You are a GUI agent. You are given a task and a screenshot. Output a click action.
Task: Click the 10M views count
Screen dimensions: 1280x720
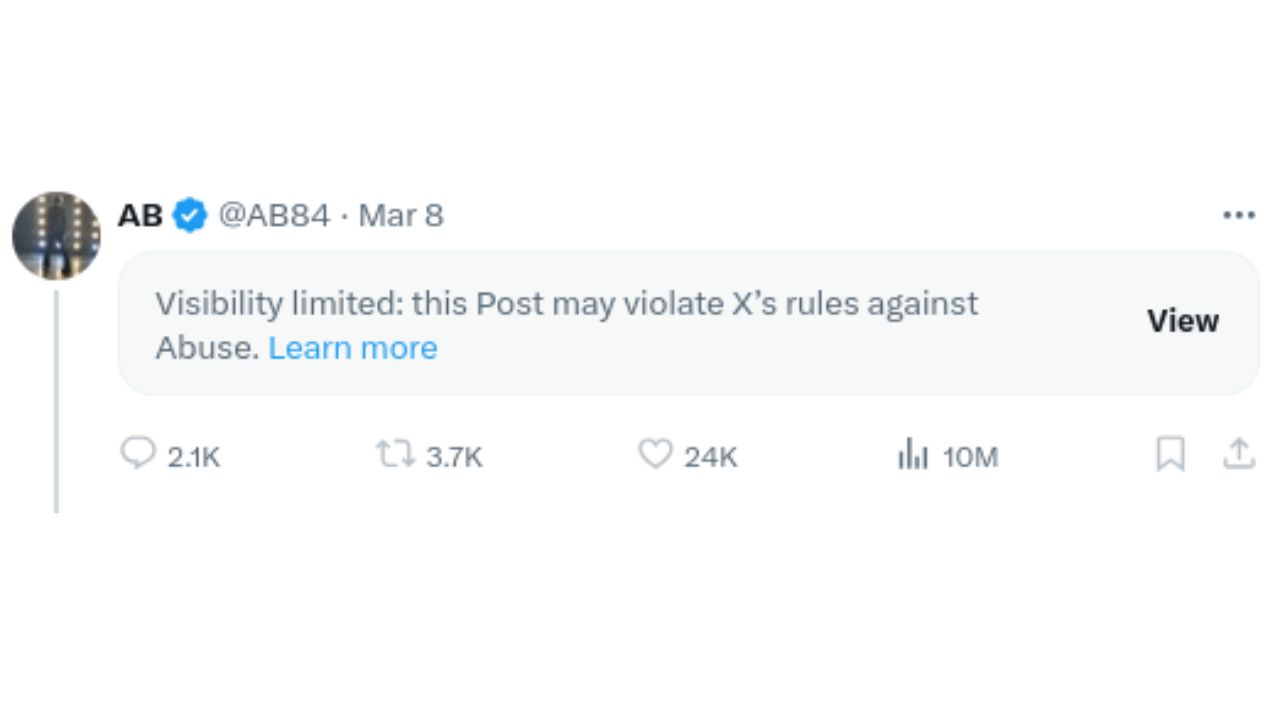point(970,457)
